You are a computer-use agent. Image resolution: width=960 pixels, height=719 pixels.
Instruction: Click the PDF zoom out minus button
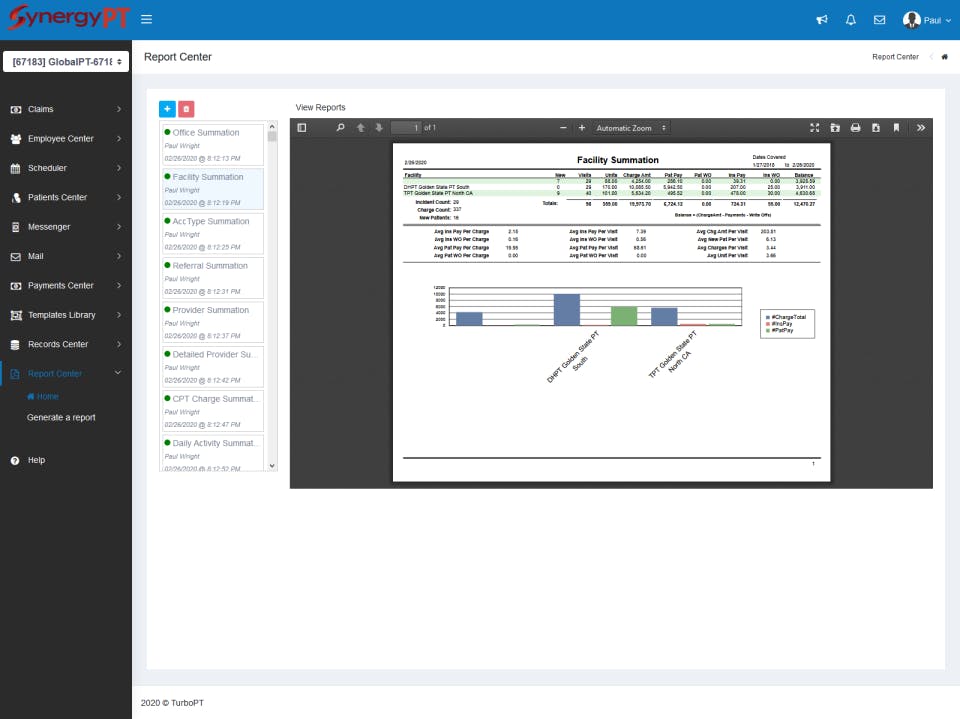563,128
